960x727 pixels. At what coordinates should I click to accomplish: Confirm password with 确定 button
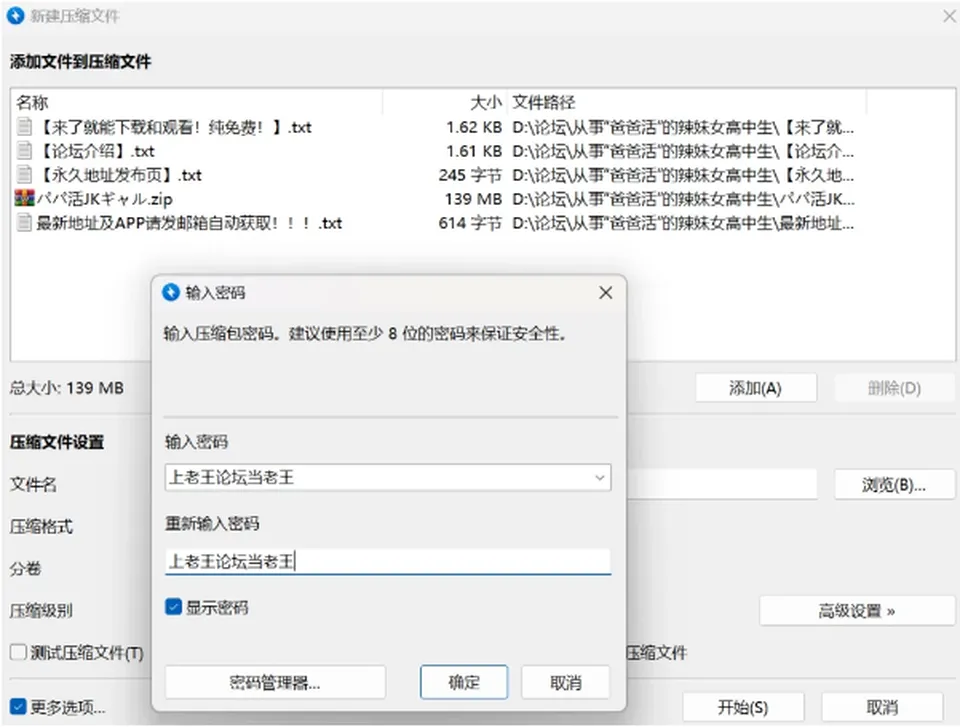click(x=464, y=682)
